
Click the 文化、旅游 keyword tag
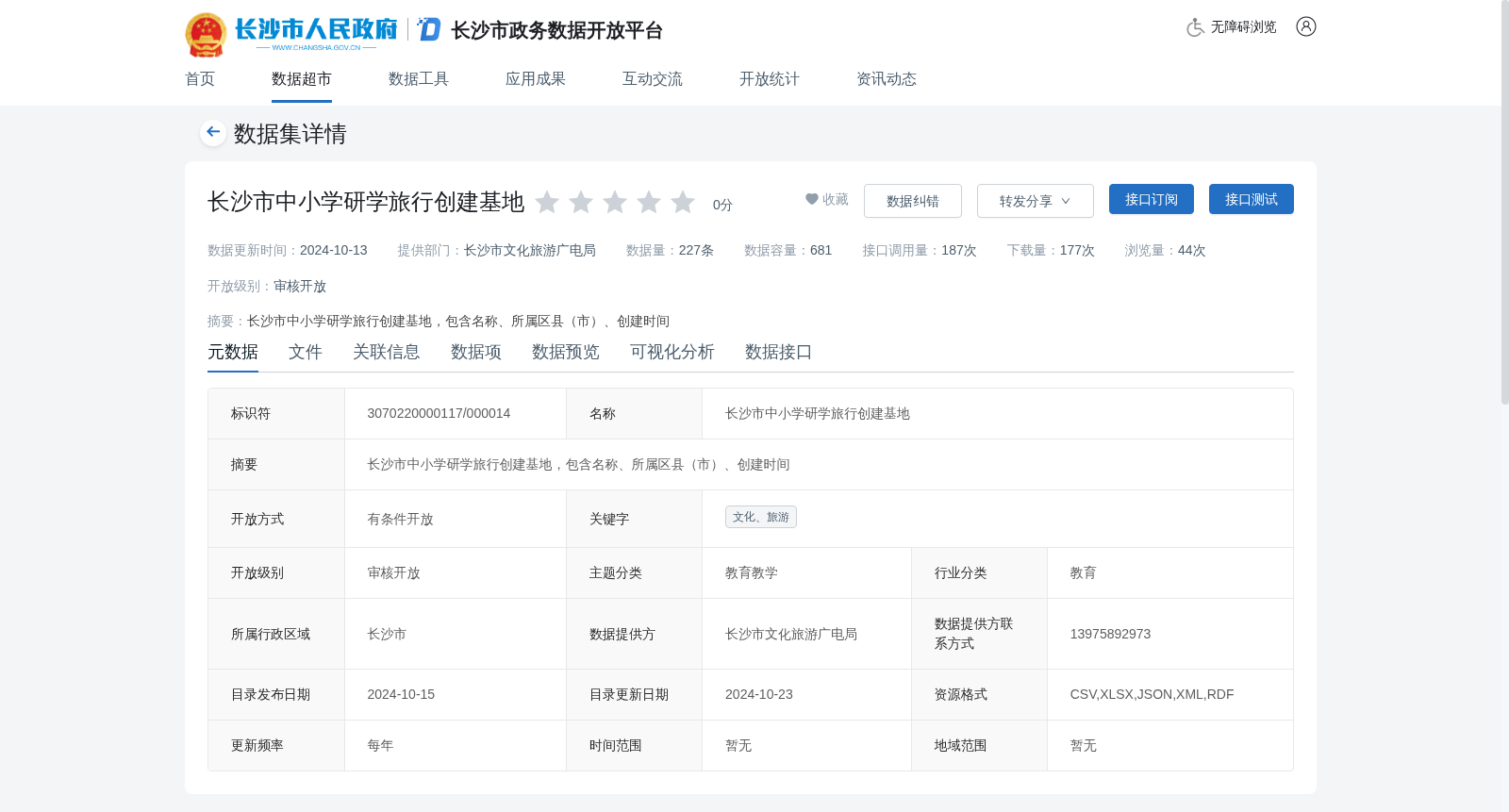click(x=761, y=517)
